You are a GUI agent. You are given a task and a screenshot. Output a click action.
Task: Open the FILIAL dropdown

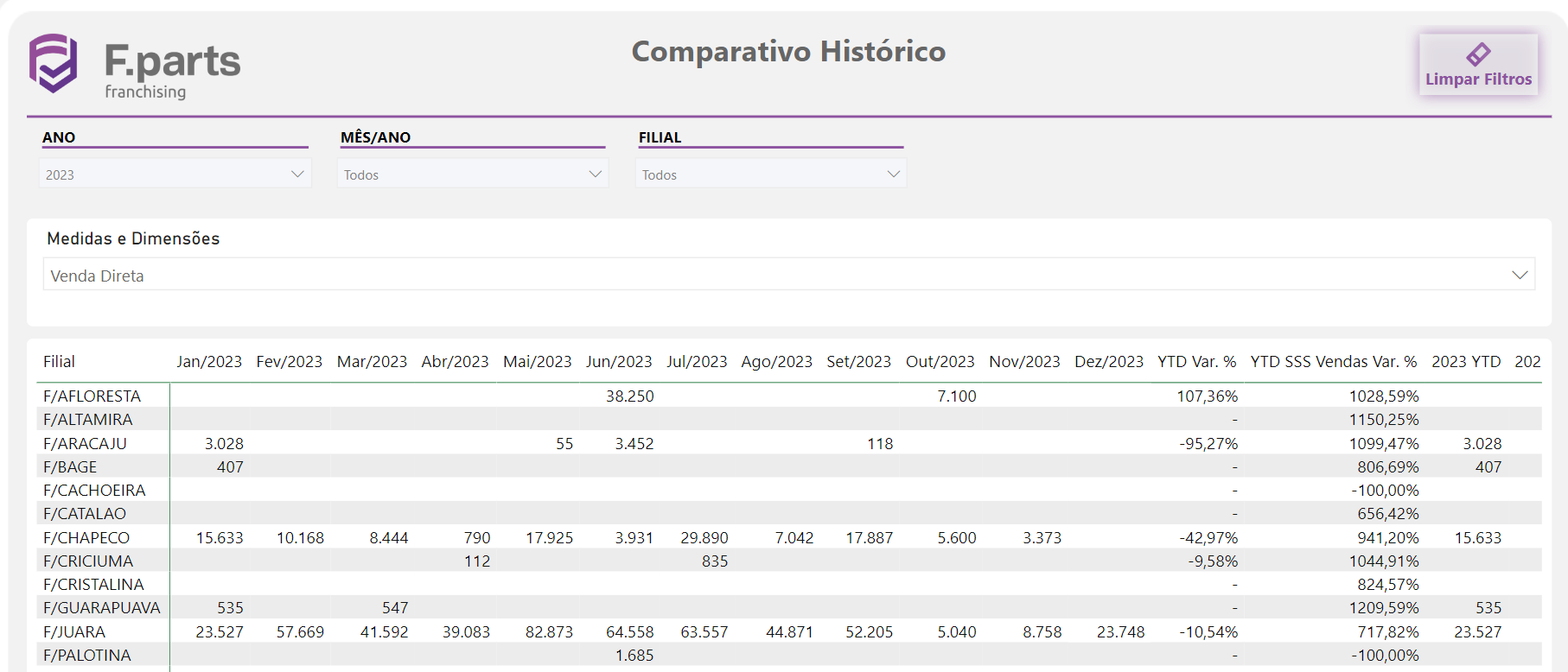pos(771,174)
